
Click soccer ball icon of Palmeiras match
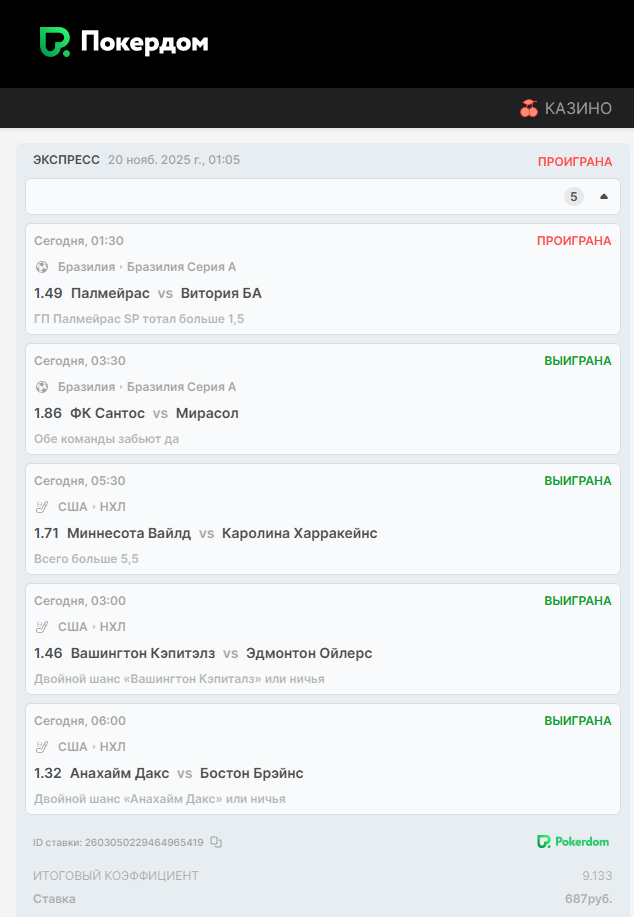pyautogui.click(x=42, y=267)
